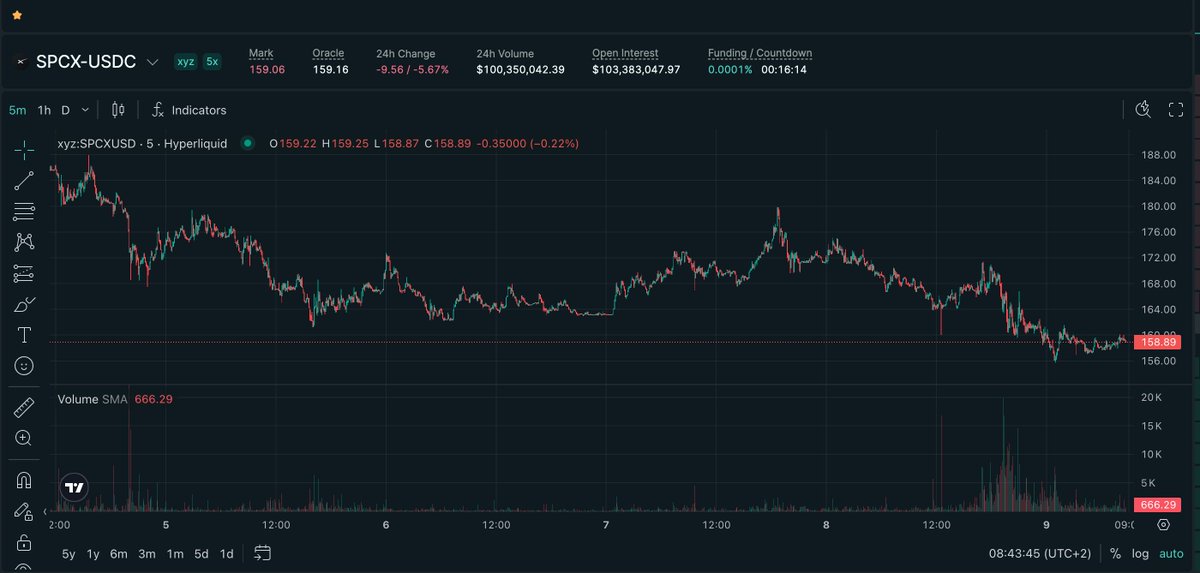Select the 5m timeframe

point(18,110)
